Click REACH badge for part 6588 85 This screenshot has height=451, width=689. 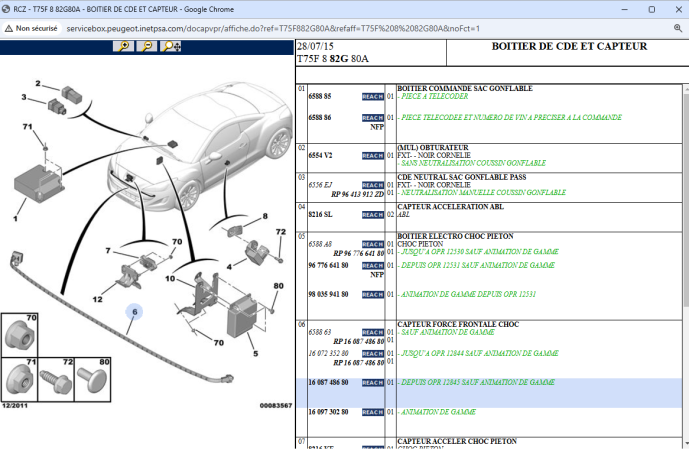[x=373, y=97]
